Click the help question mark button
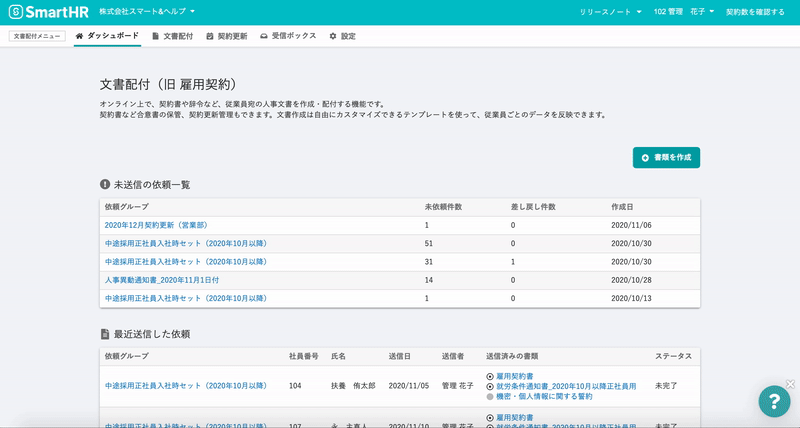The width and height of the screenshot is (800, 428). [x=774, y=401]
